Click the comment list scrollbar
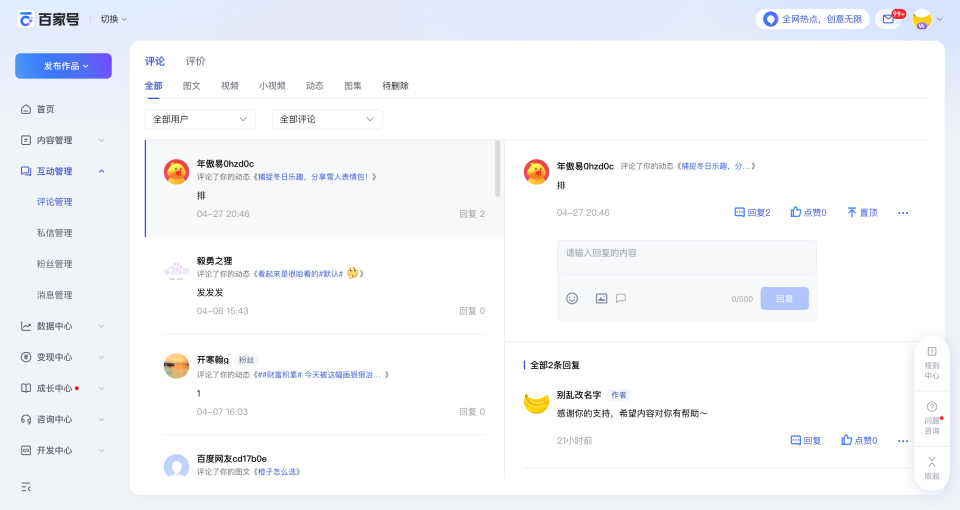 (498, 168)
